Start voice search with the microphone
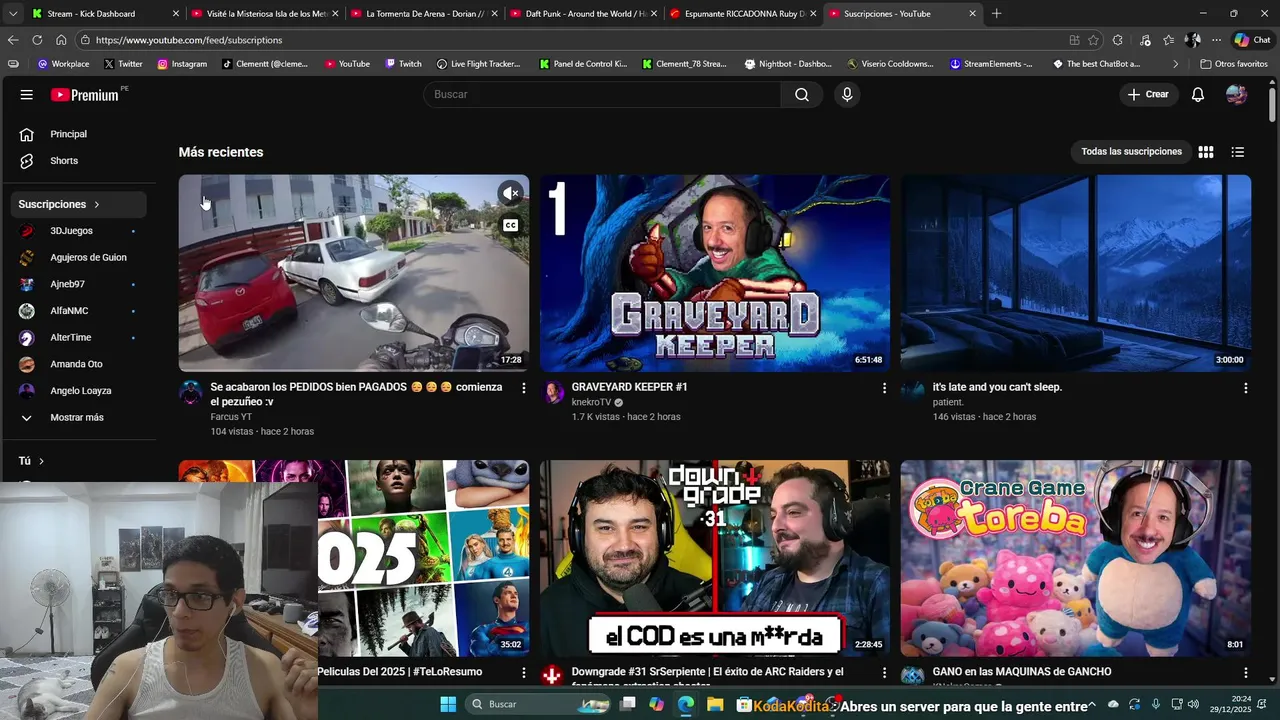 click(x=847, y=94)
